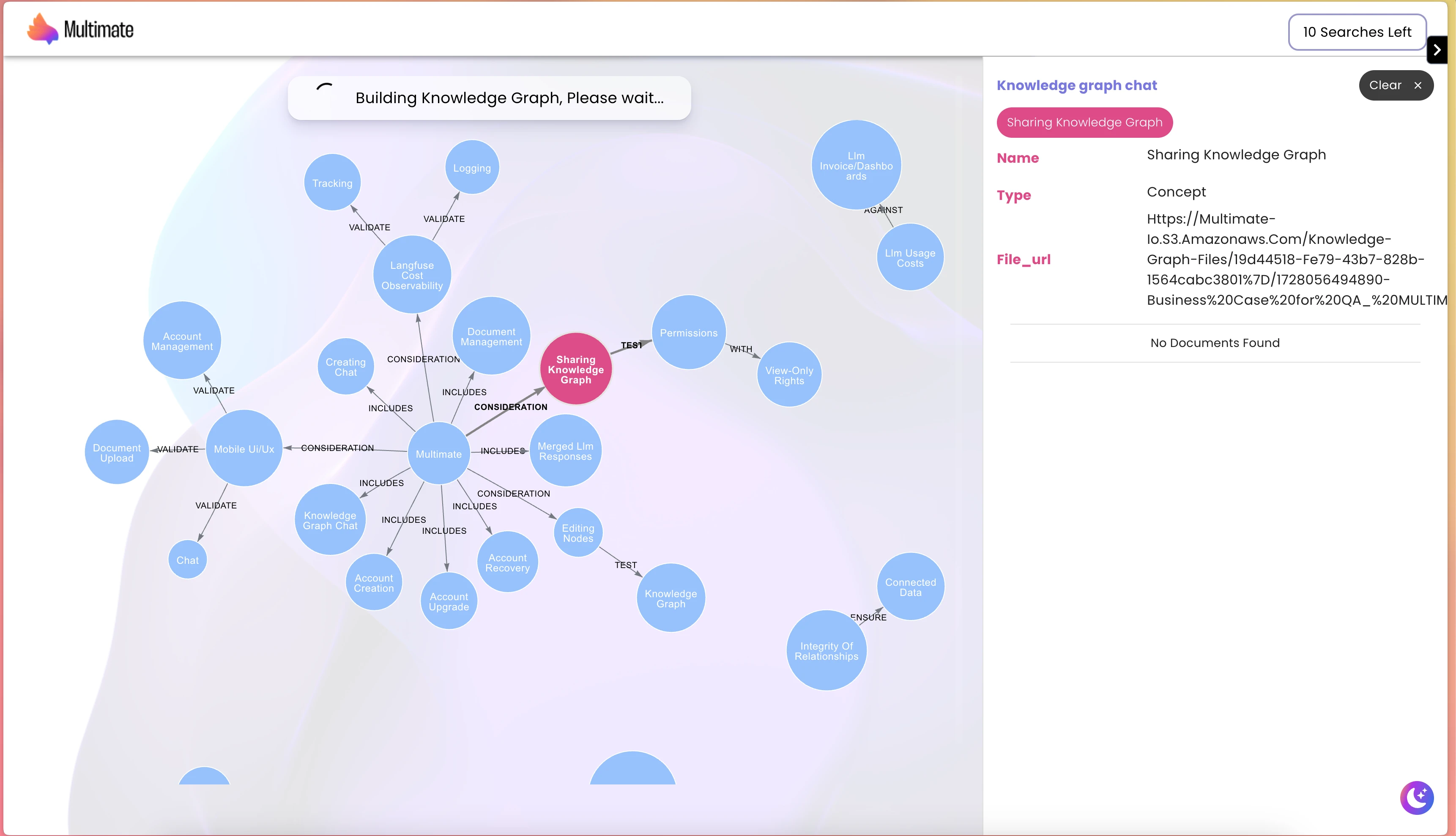Select the Mobile Ui/Ux node
The image size is (1456, 836).
point(244,448)
